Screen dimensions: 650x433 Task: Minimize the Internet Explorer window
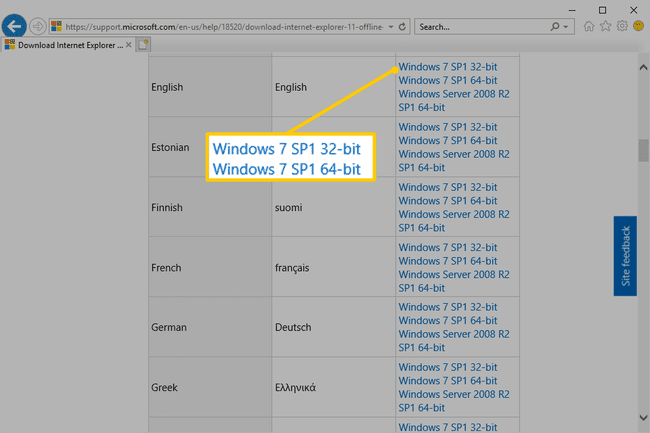click(572, 10)
